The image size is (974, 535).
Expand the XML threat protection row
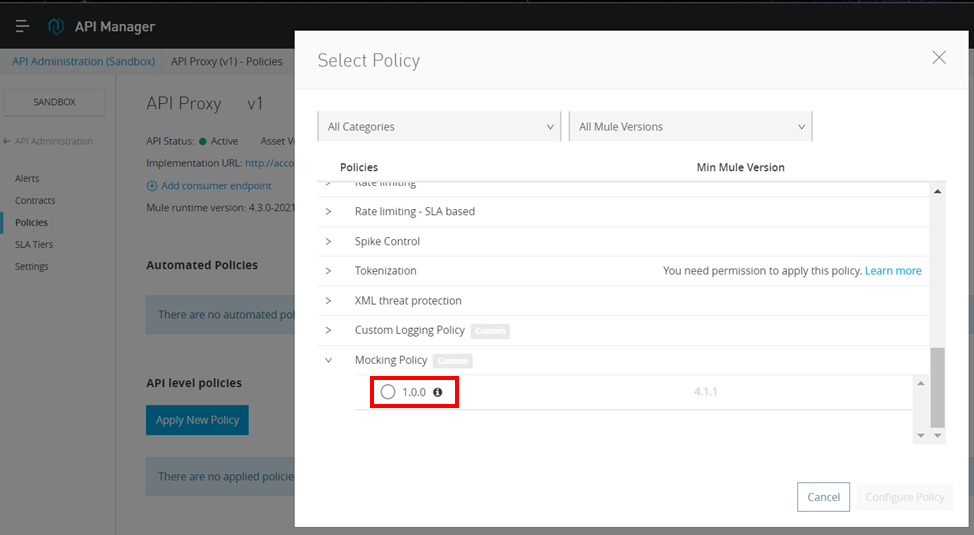click(x=328, y=301)
